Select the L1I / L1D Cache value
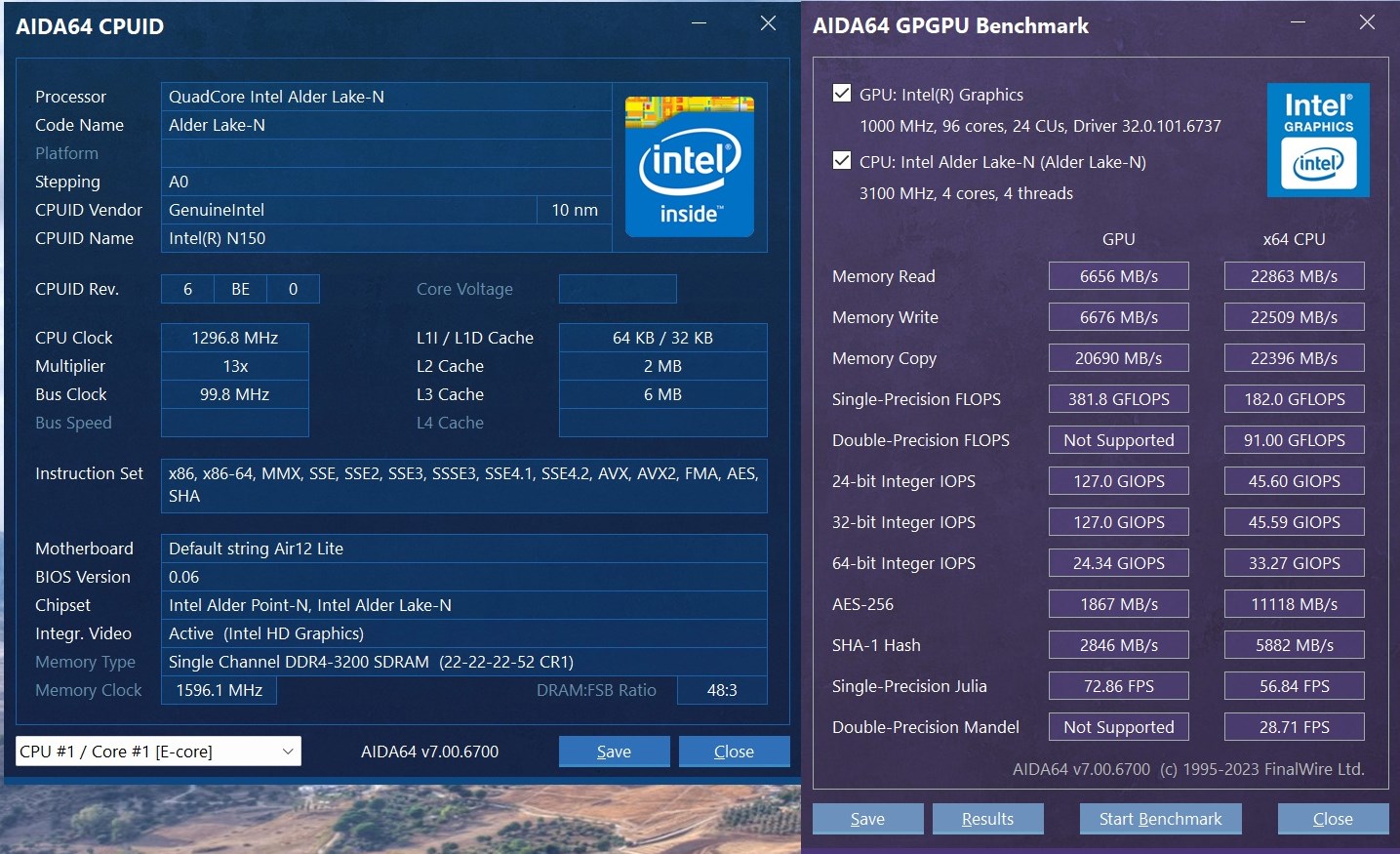The image size is (1400, 854). 663,338
